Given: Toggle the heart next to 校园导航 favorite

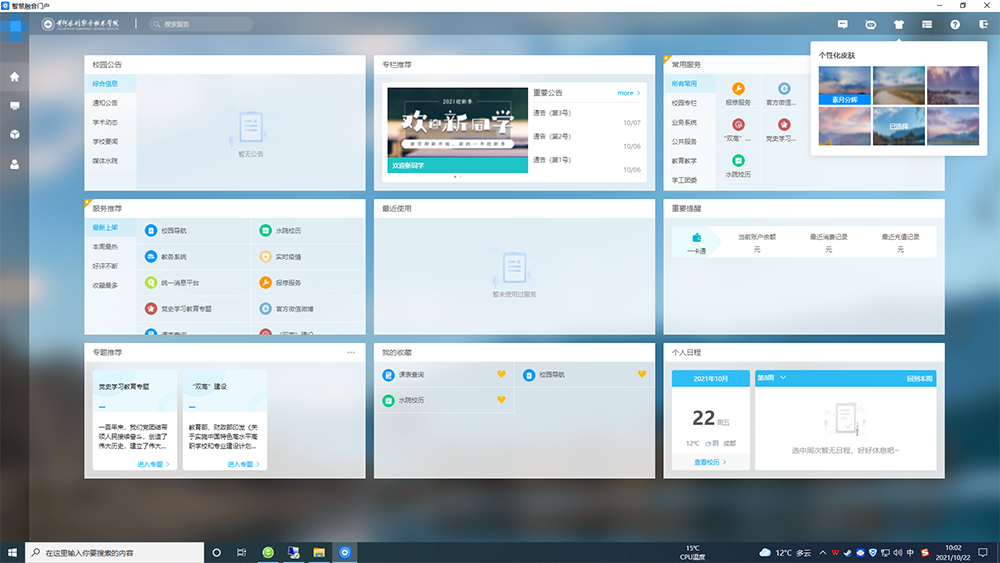Looking at the screenshot, I should click(643, 375).
